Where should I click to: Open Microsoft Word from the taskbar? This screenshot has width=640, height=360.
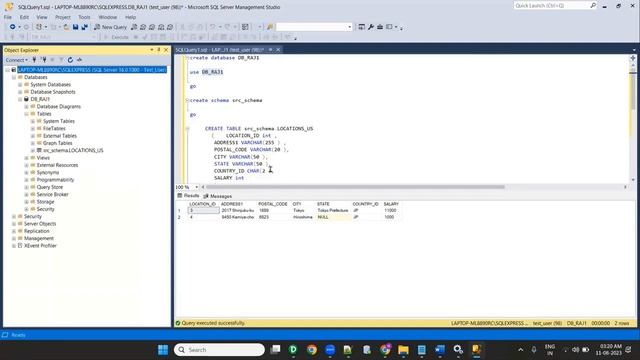coord(440,350)
